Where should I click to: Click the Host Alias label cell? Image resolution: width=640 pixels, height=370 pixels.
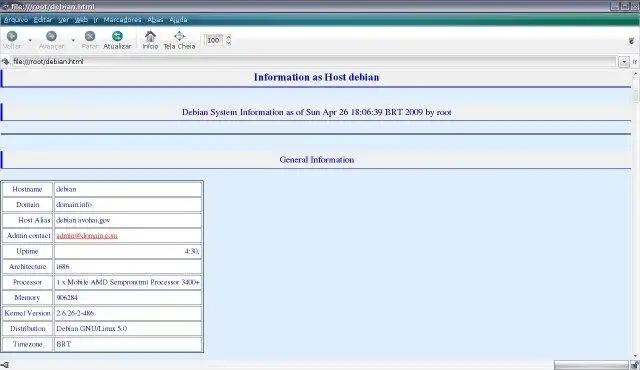coord(27,220)
